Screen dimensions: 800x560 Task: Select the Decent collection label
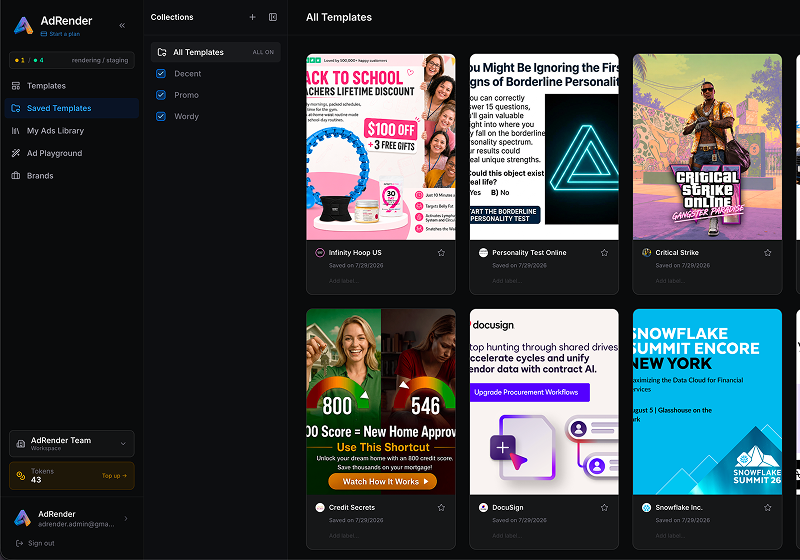tap(188, 73)
